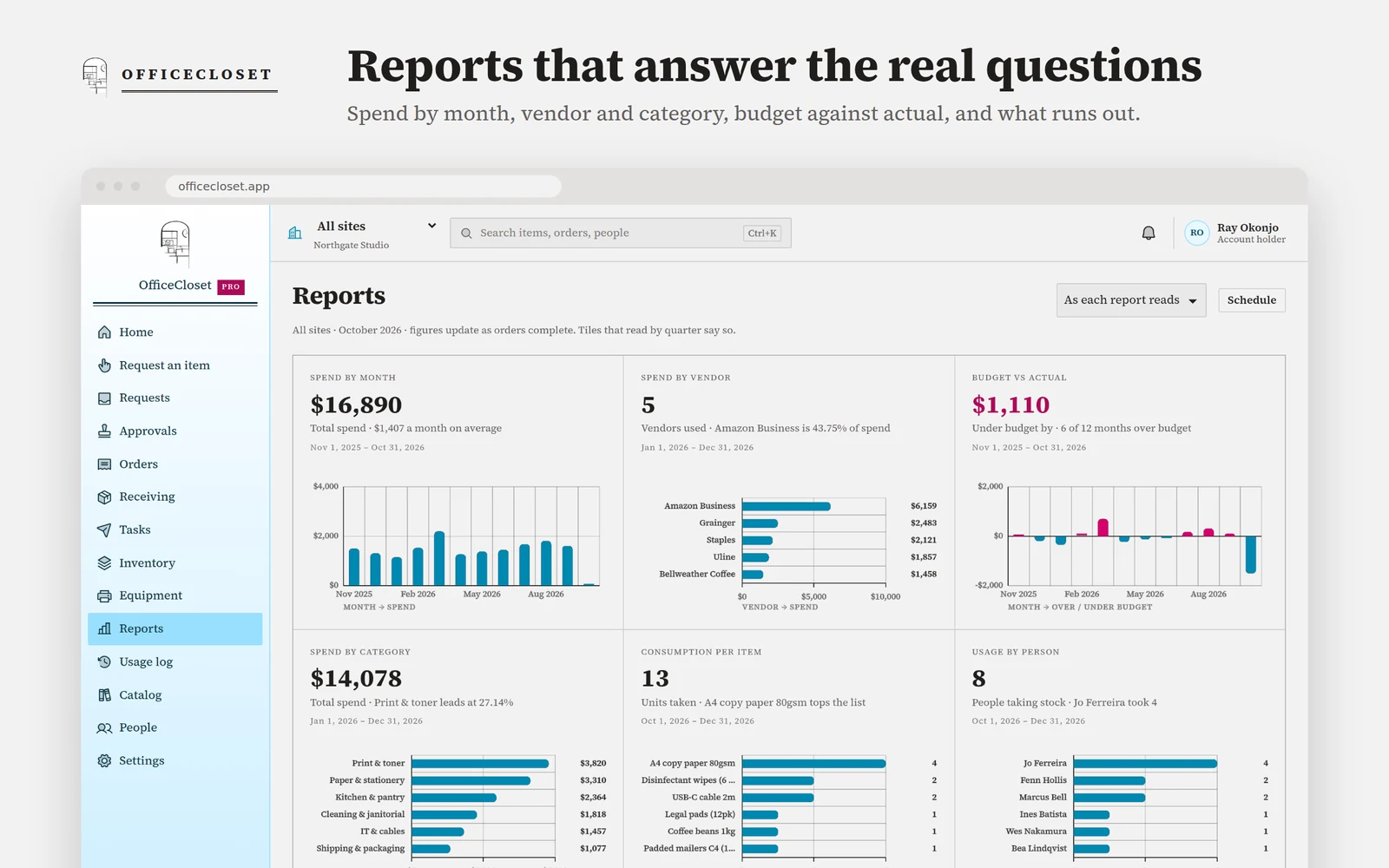This screenshot has width=1389, height=868.
Task: Click the 'CONSUMPTION PER ITEM' tile heading
Action: [x=701, y=652]
